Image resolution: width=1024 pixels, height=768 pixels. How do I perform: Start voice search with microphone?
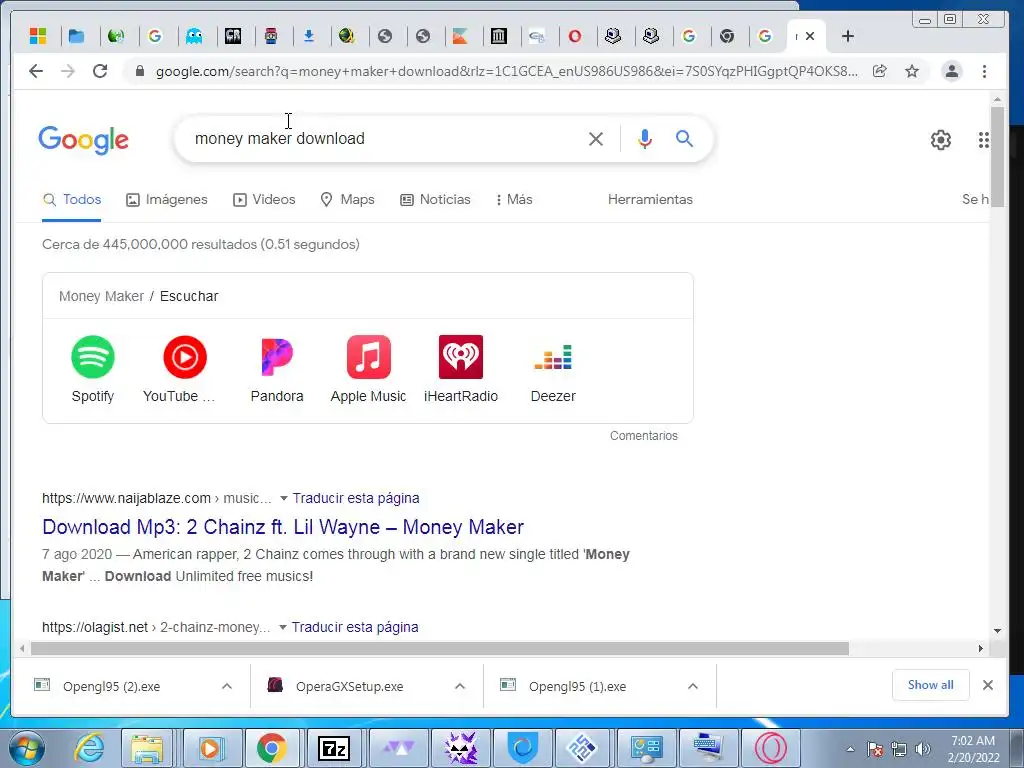tap(645, 138)
